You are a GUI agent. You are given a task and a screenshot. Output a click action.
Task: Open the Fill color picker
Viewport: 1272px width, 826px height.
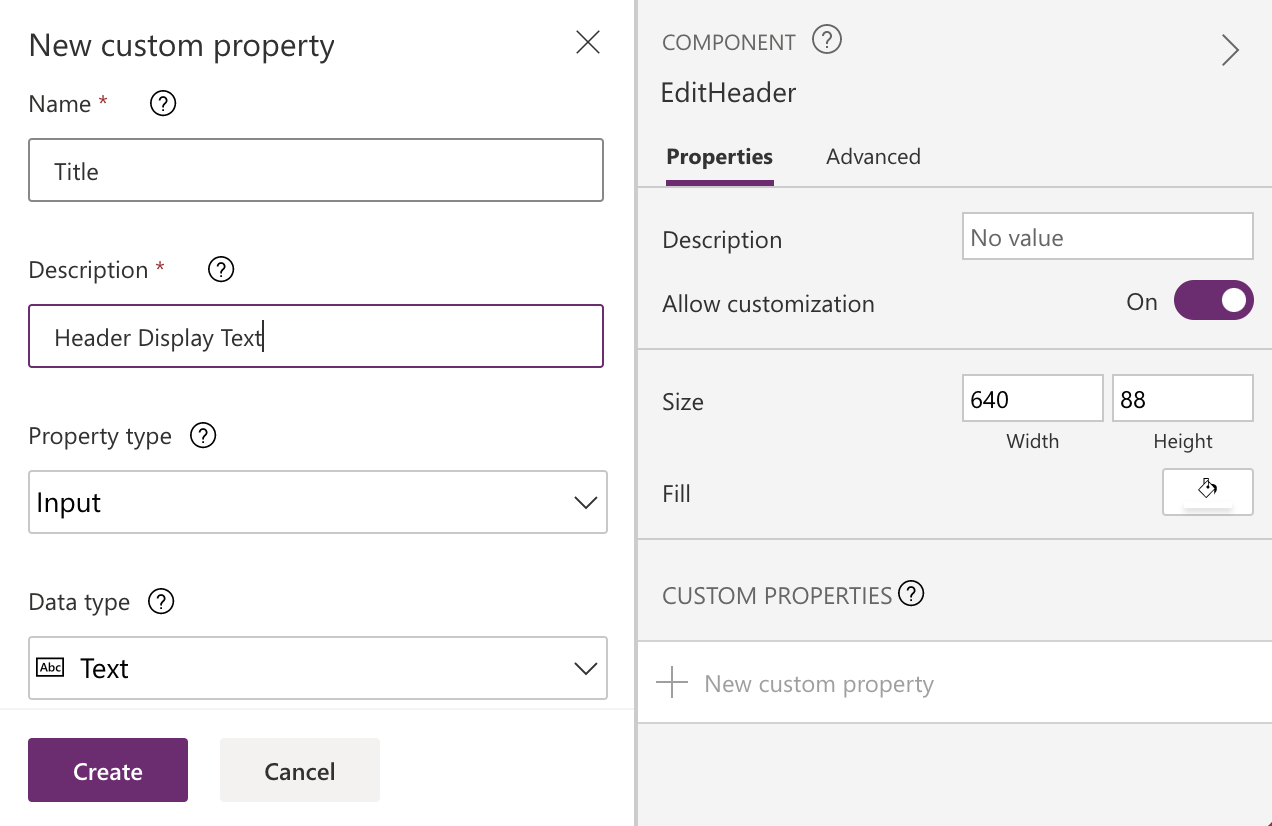(1207, 492)
